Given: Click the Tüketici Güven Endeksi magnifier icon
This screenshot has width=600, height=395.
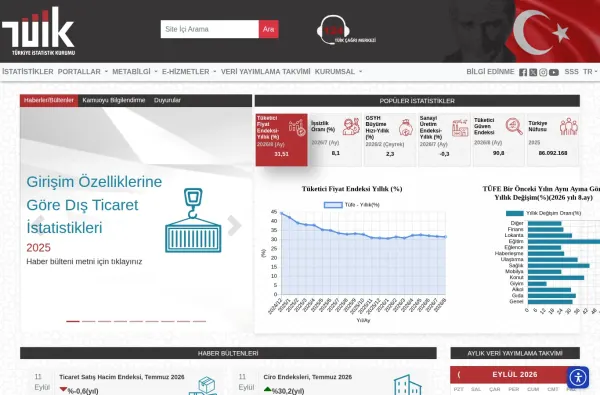Looking at the screenshot, I should tap(514, 126).
